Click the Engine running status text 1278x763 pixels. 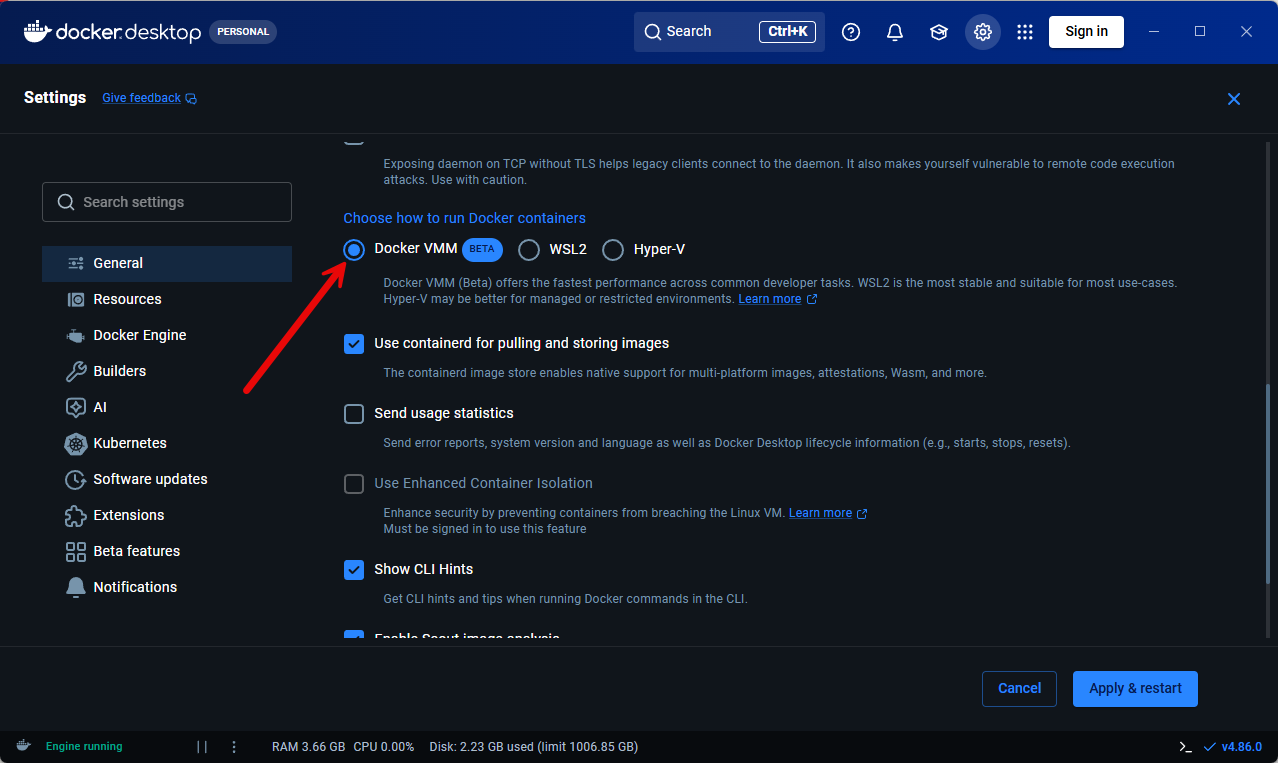84,747
